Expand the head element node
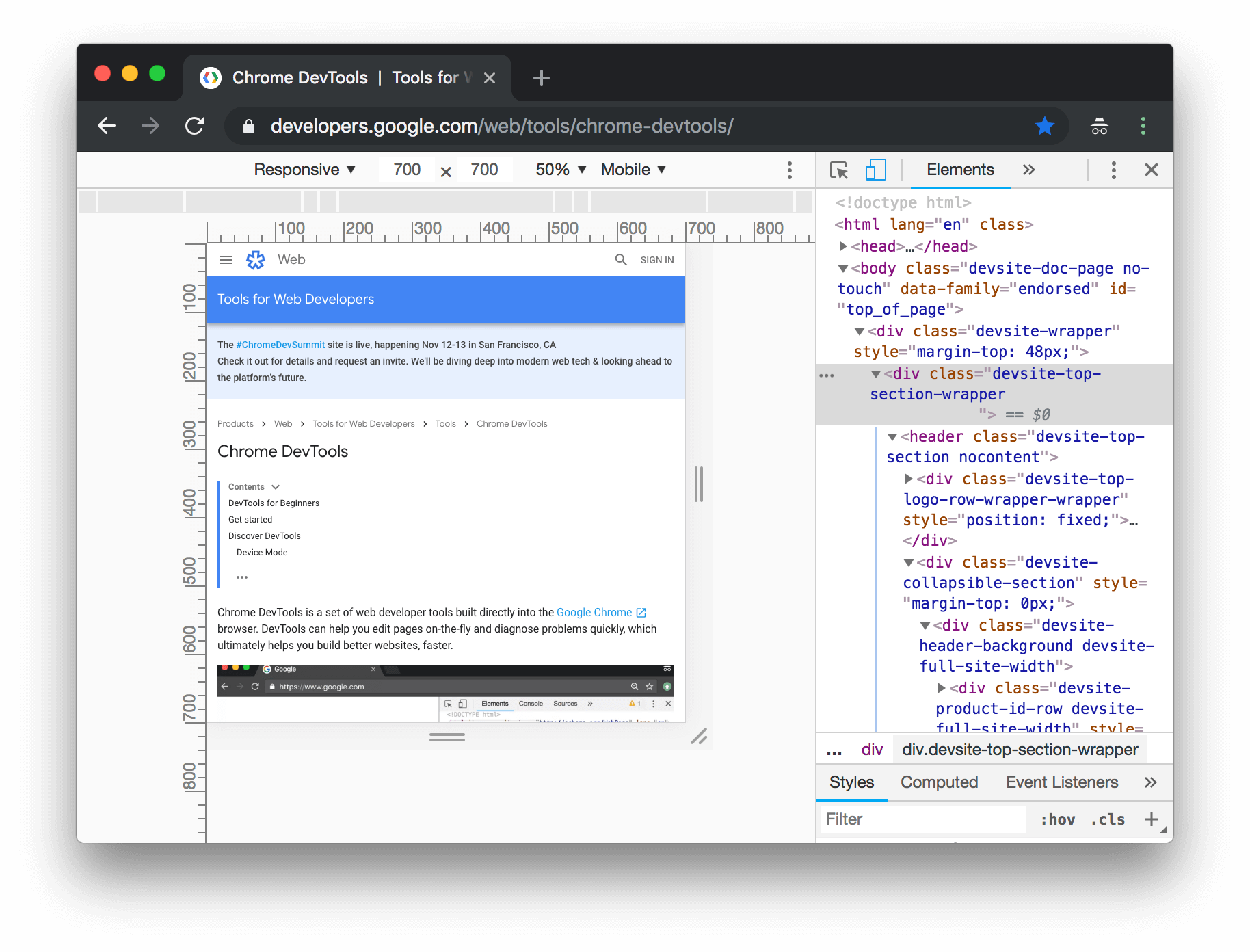Viewport: 1250px width, 952px height. [843, 246]
